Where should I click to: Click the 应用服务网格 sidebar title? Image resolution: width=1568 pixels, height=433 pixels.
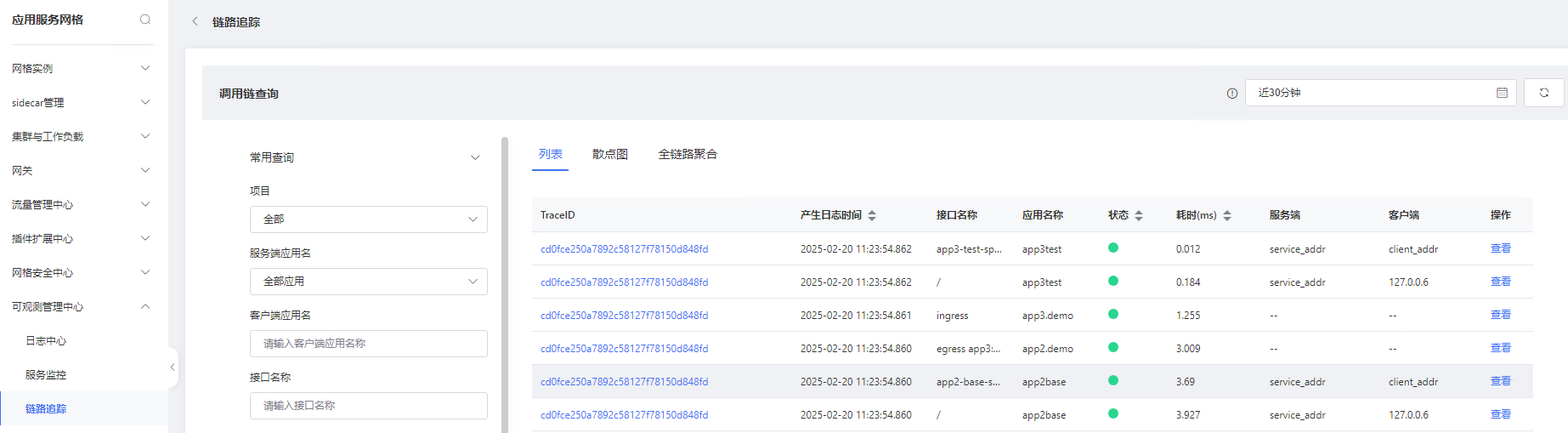point(48,20)
